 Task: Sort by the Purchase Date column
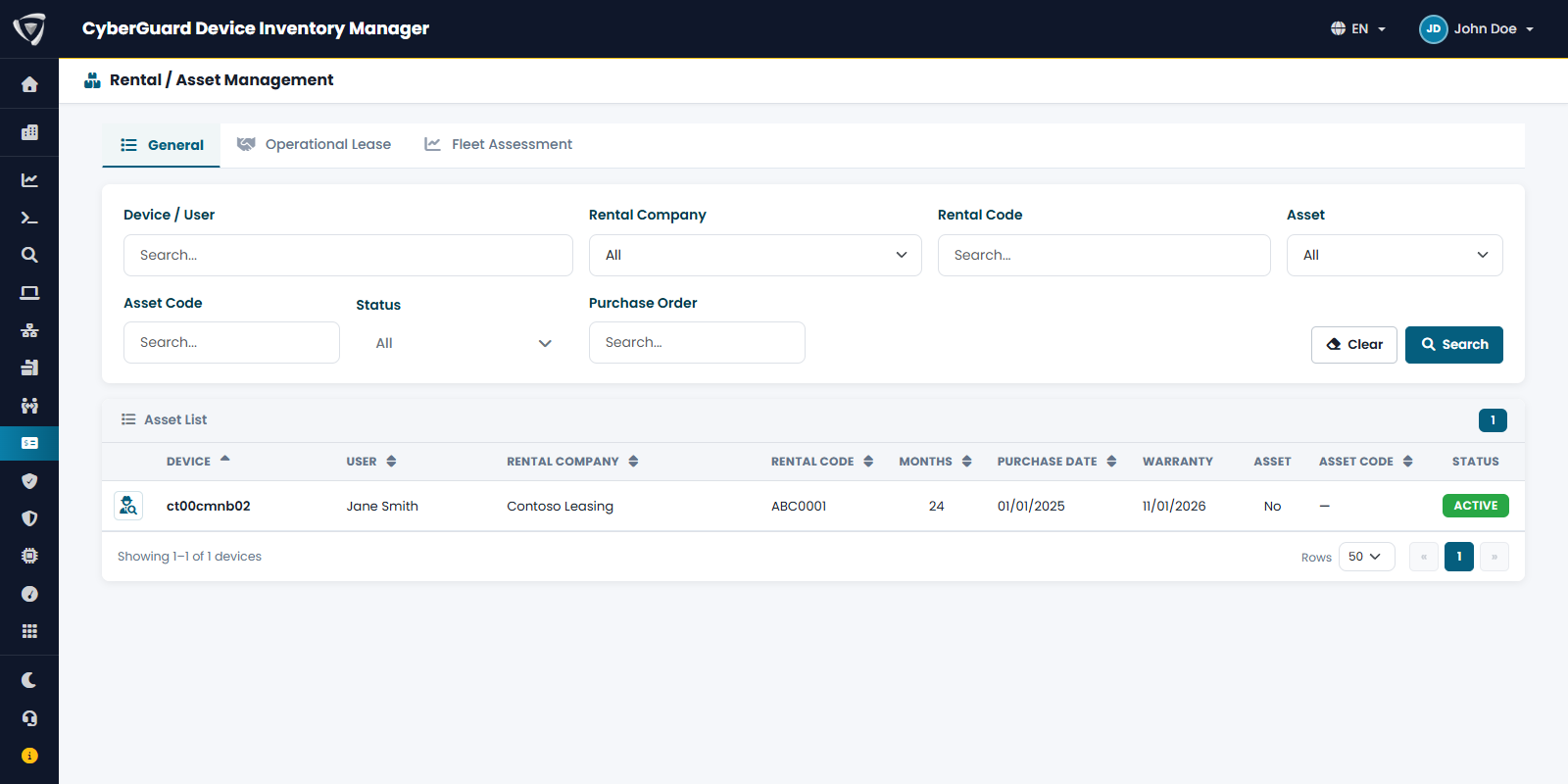click(1056, 462)
